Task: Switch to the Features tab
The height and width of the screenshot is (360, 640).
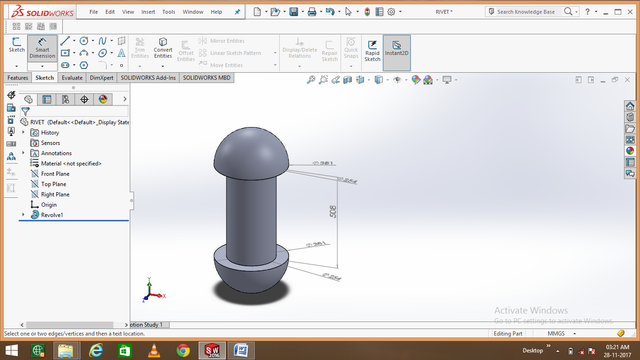Action: tap(18, 78)
